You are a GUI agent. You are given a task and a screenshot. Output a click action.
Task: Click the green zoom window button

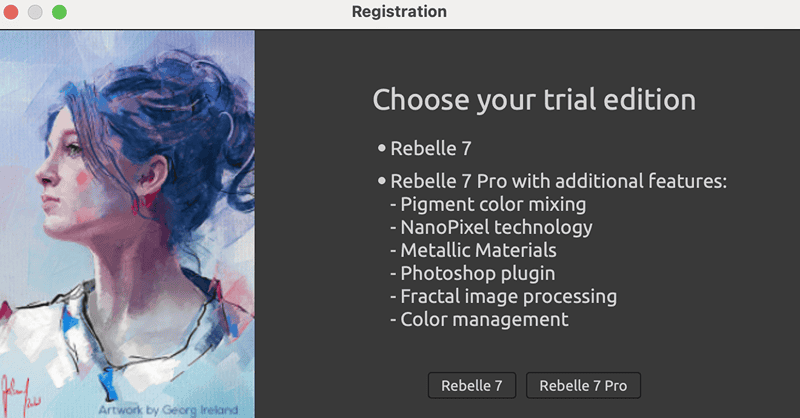pyautogui.click(x=59, y=12)
